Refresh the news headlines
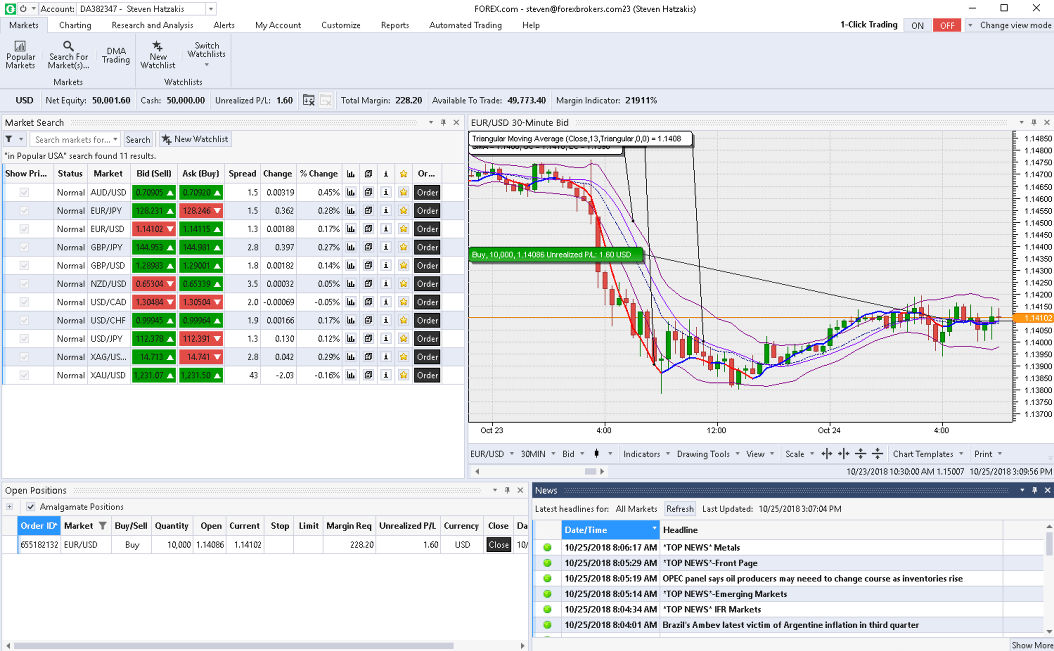Screen dimensions: 1054x651 680,509
